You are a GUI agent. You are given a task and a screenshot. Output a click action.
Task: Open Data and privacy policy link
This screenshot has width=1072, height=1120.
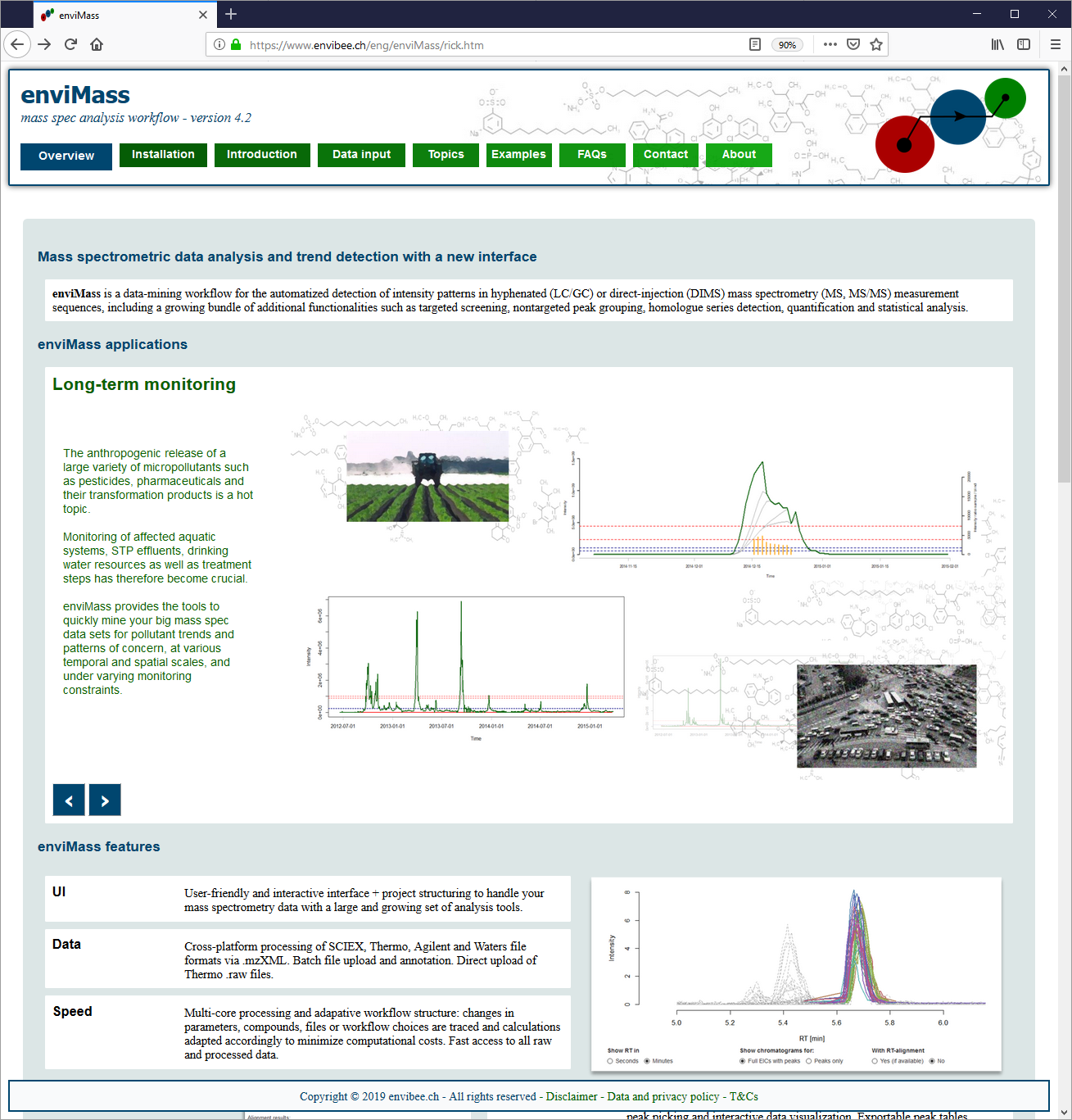[663, 1096]
